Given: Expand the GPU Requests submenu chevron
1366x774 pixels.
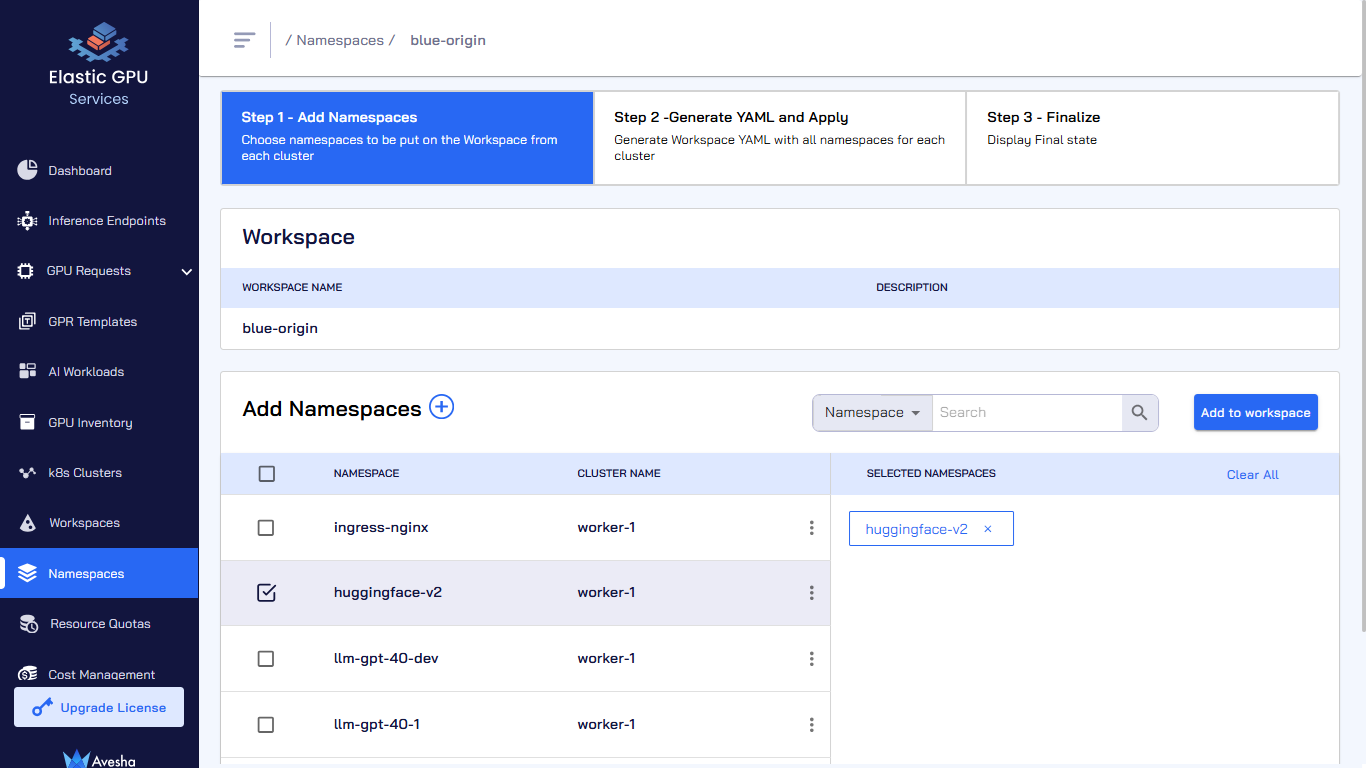Looking at the screenshot, I should point(186,272).
